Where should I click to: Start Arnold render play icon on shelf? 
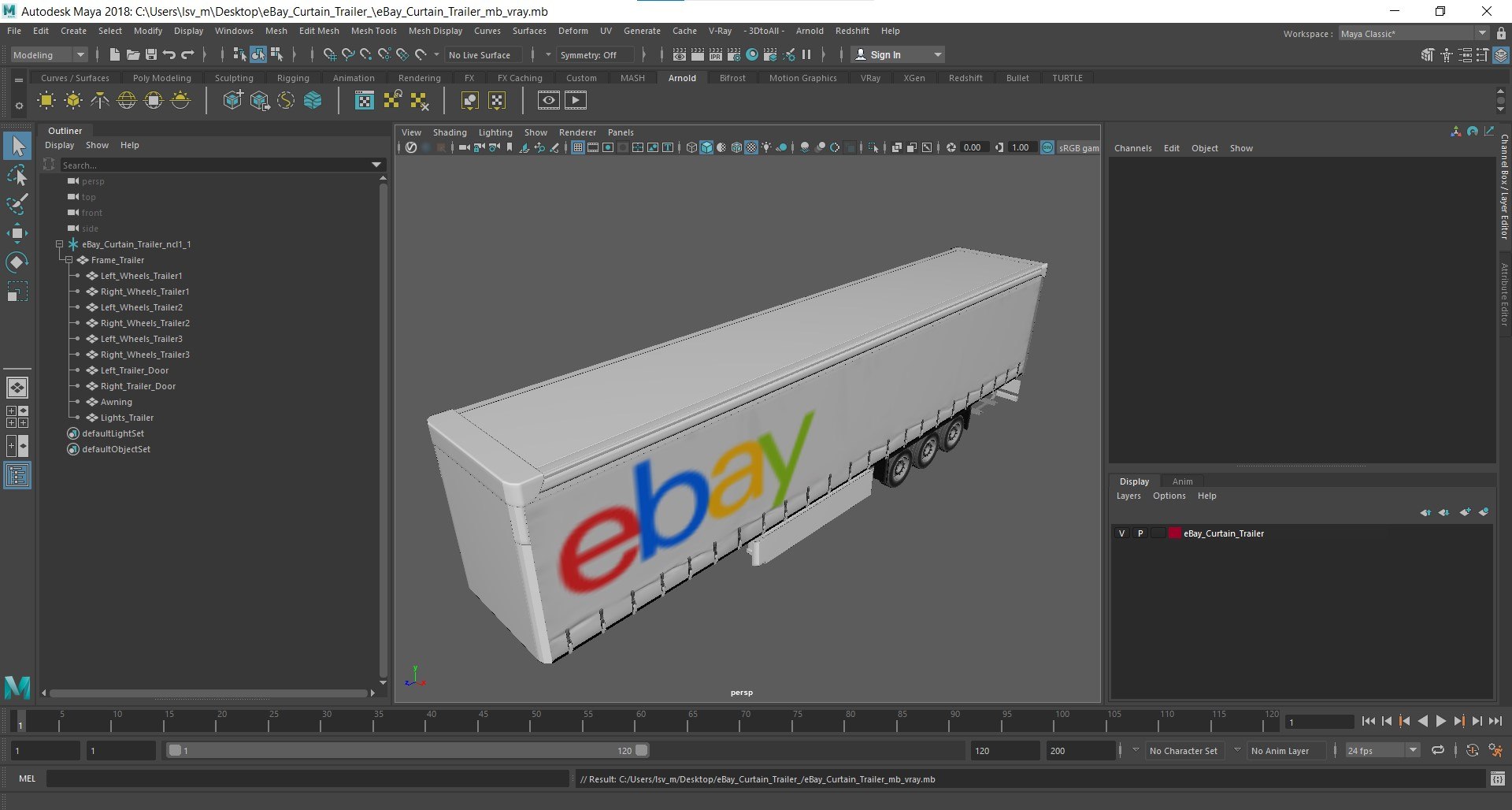[x=576, y=100]
